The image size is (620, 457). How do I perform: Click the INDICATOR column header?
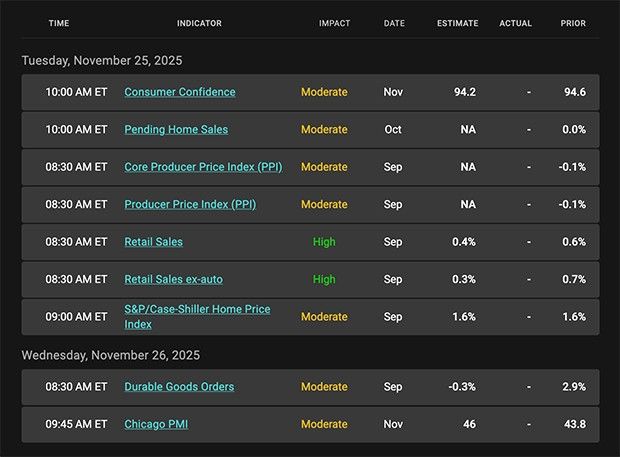point(199,23)
